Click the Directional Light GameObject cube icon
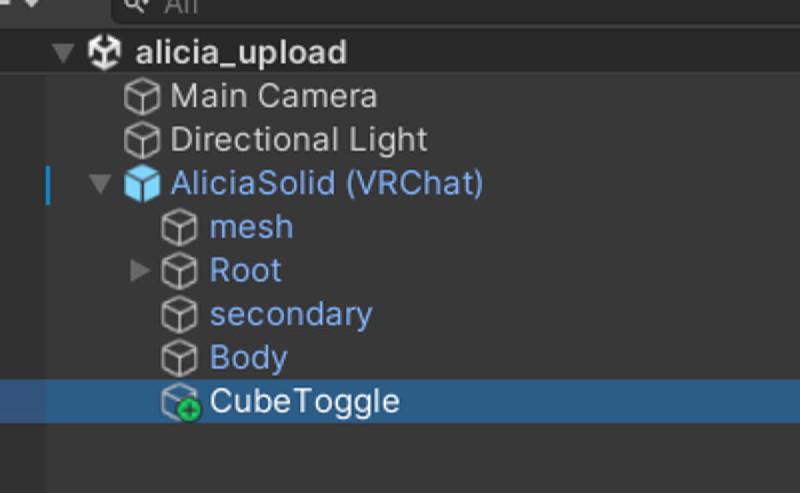 click(142, 140)
